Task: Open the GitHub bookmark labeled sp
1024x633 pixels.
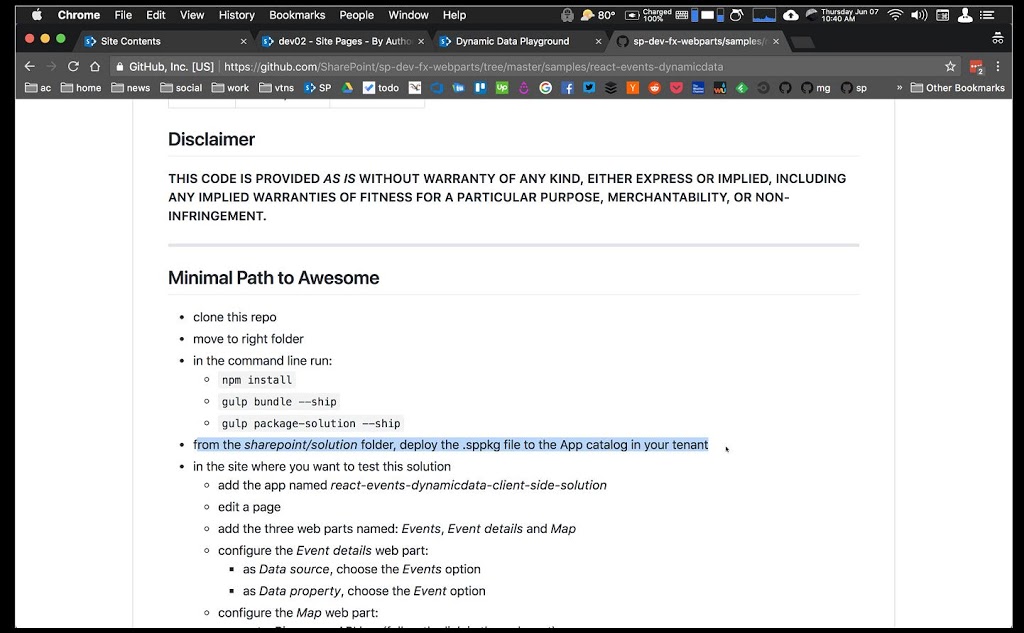Action: [x=854, y=88]
